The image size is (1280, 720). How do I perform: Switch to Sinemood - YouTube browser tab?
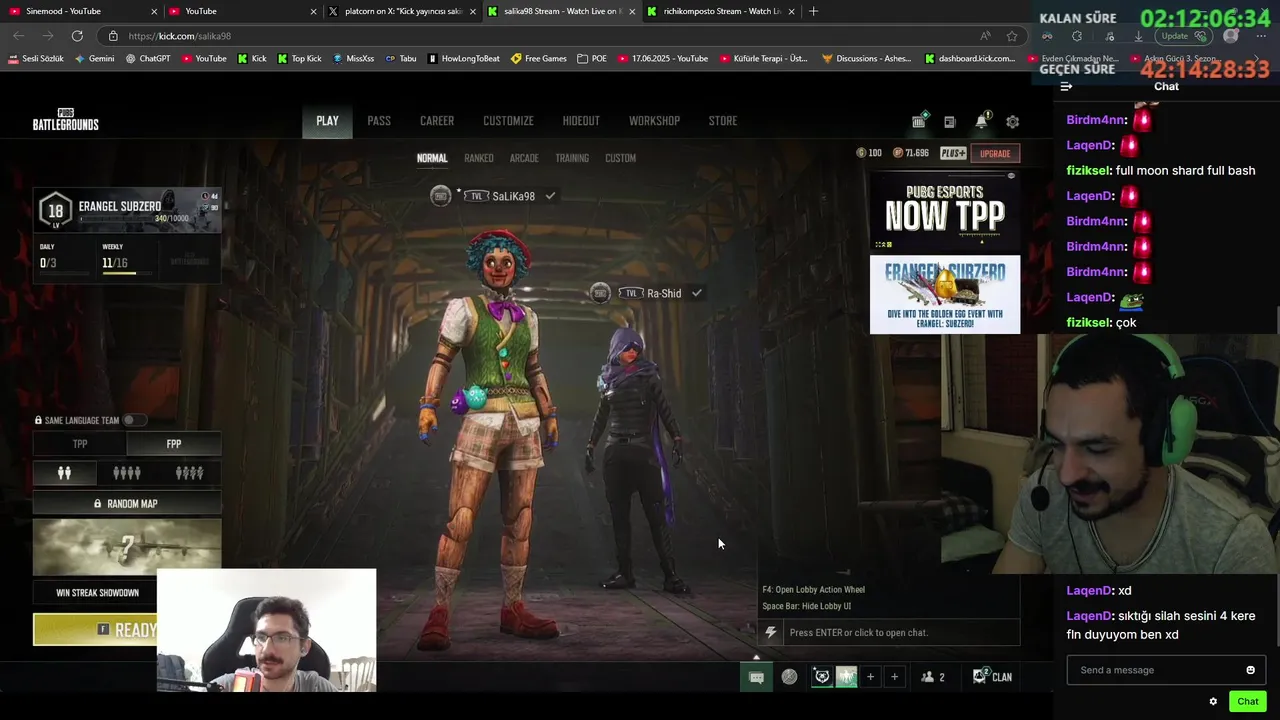pos(81,11)
